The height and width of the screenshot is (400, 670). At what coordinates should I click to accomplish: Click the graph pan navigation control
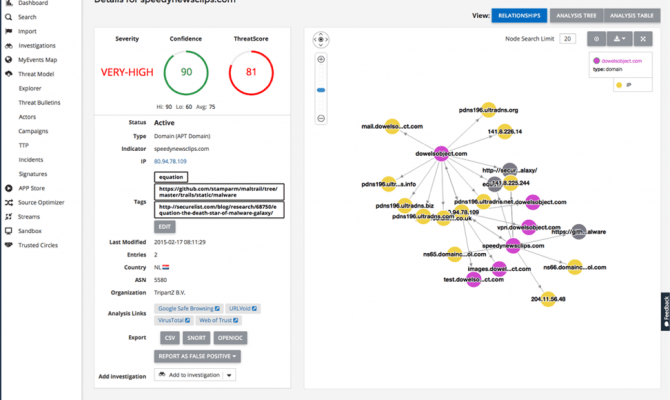point(321,40)
